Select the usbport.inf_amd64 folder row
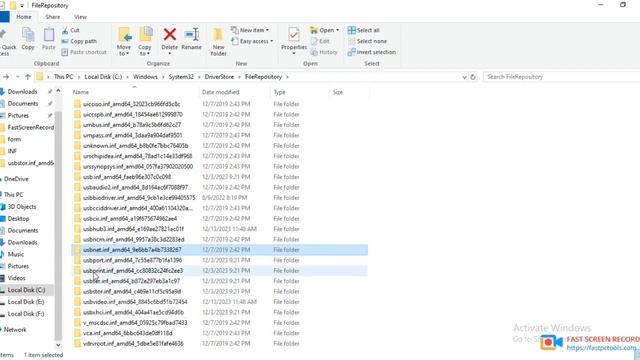Image resolution: width=640 pixels, height=360 pixels. click(220, 260)
